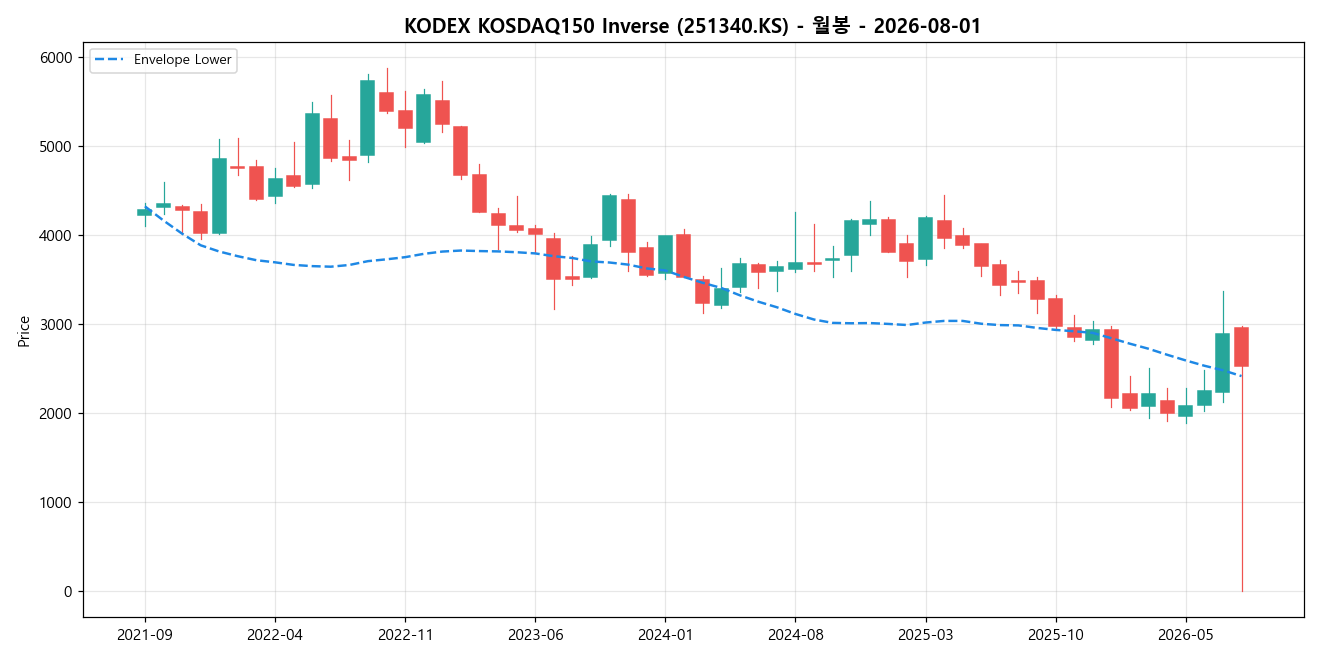Screen dimensions: 1320x660
Task: Click the Price y-axis label
Action: coord(24,331)
